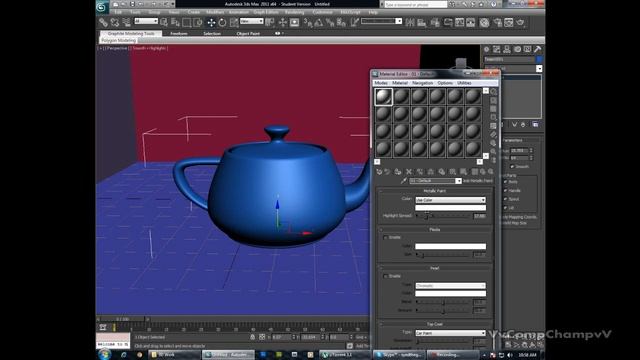The height and width of the screenshot is (360, 640).
Task: Click the Mirror tool icon
Action: pyautogui.click(x=410, y=22)
